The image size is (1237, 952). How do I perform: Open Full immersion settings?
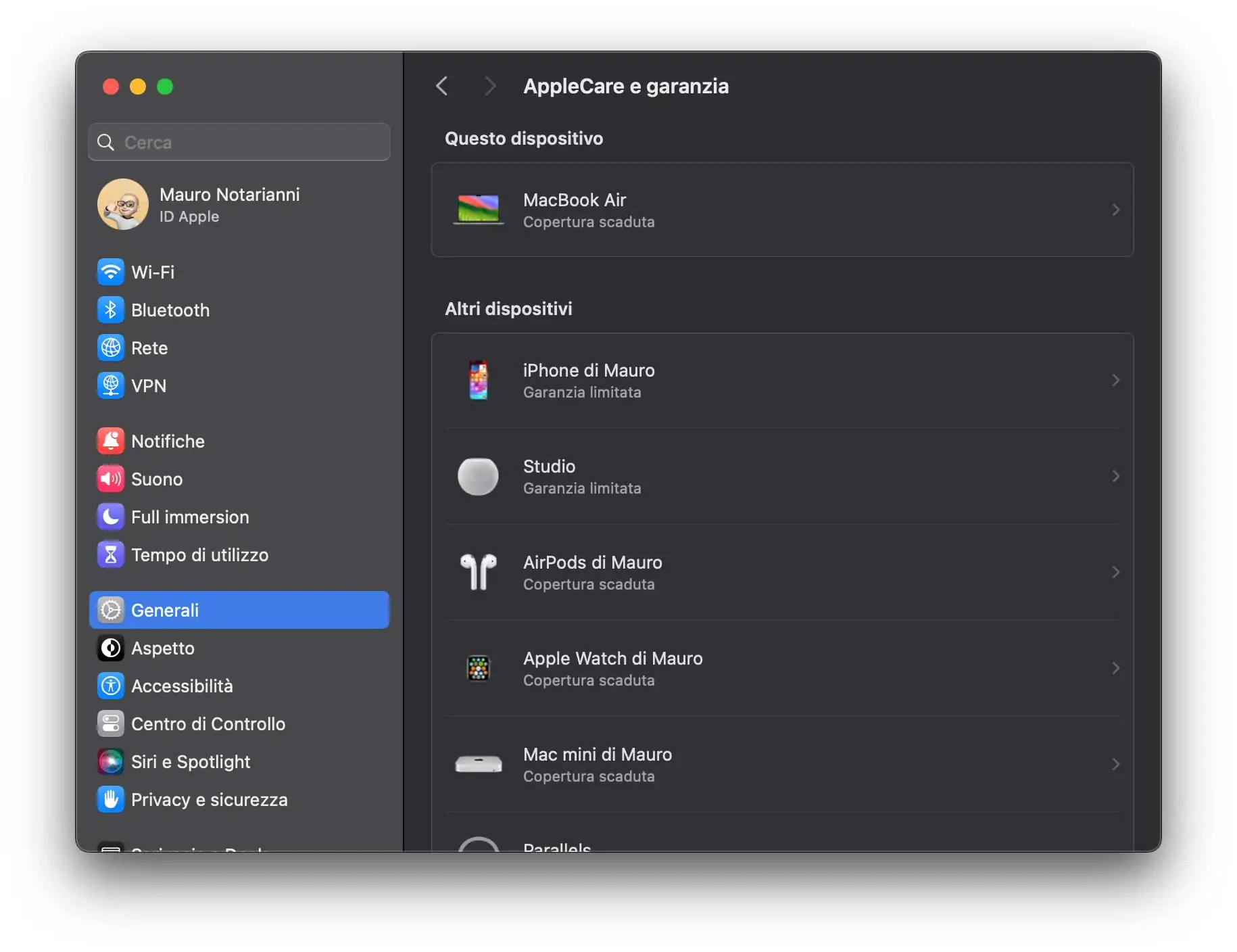pyautogui.click(x=189, y=517)
